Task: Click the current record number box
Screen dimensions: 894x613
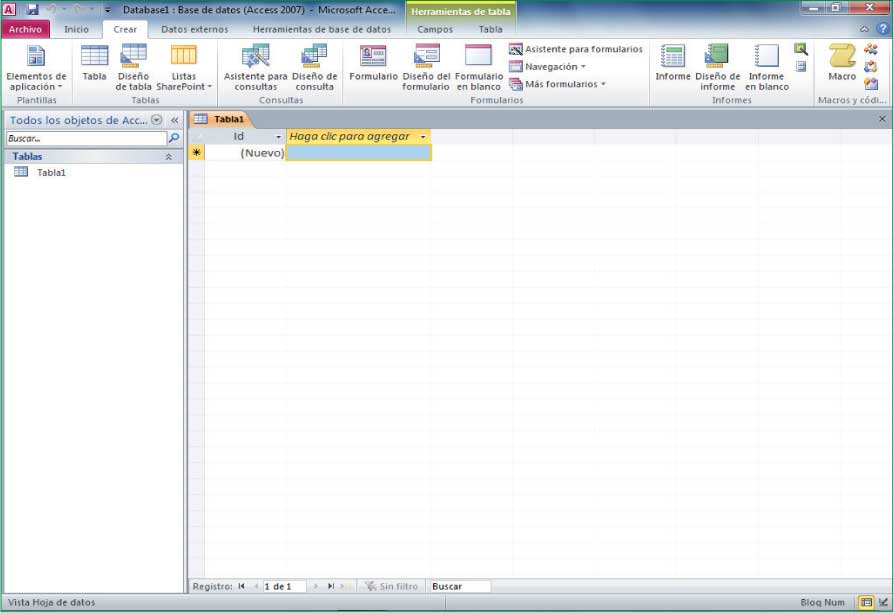Action: pyautogui.click(x=284, y=586)
